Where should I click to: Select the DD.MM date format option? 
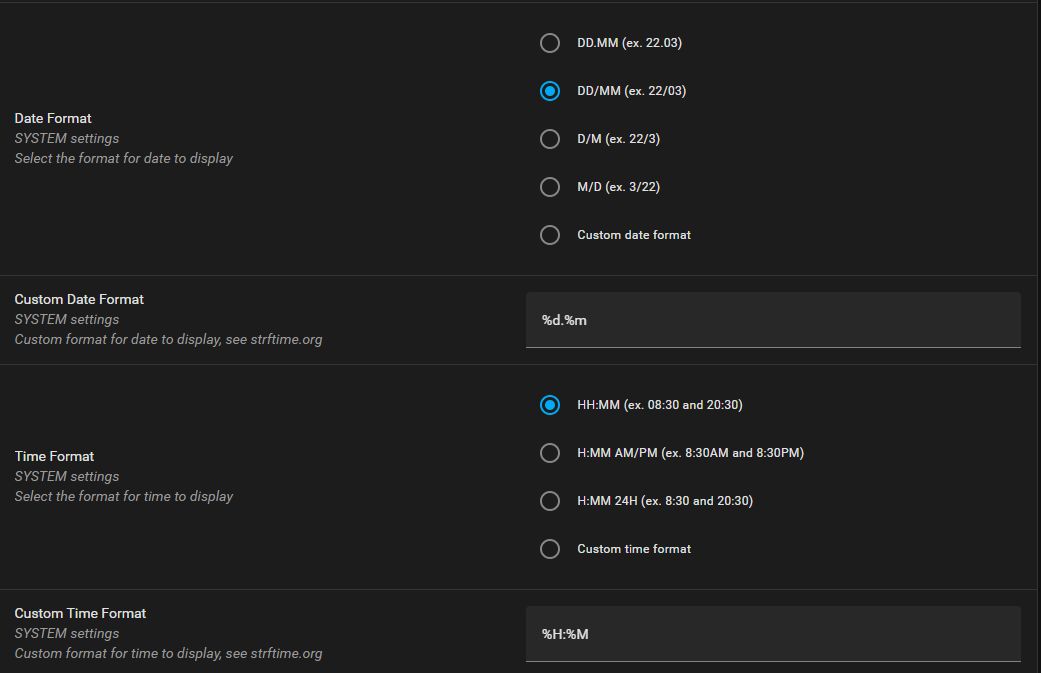click(x=549, y=43)
